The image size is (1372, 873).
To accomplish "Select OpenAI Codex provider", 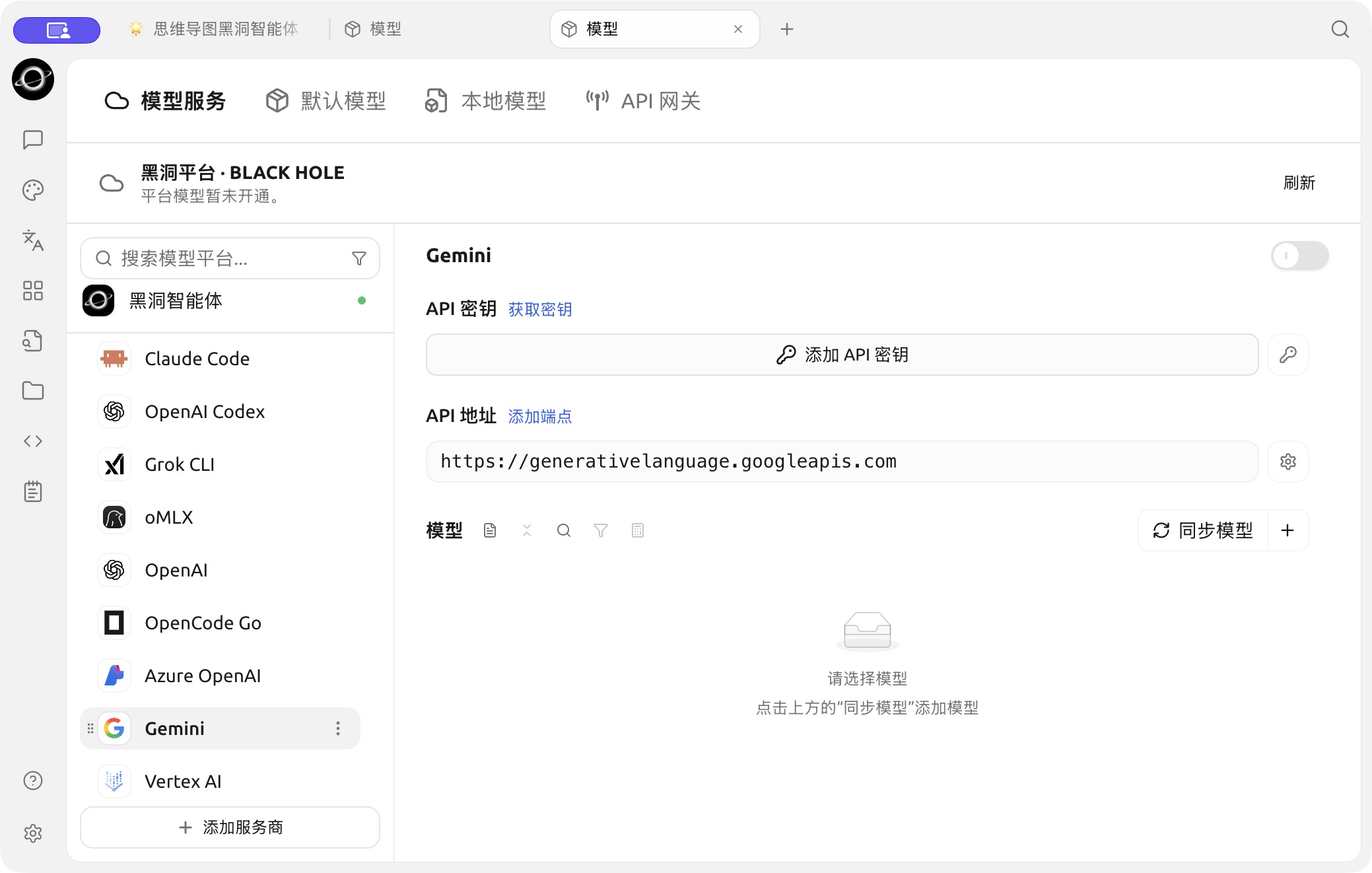I will [221, 411].
